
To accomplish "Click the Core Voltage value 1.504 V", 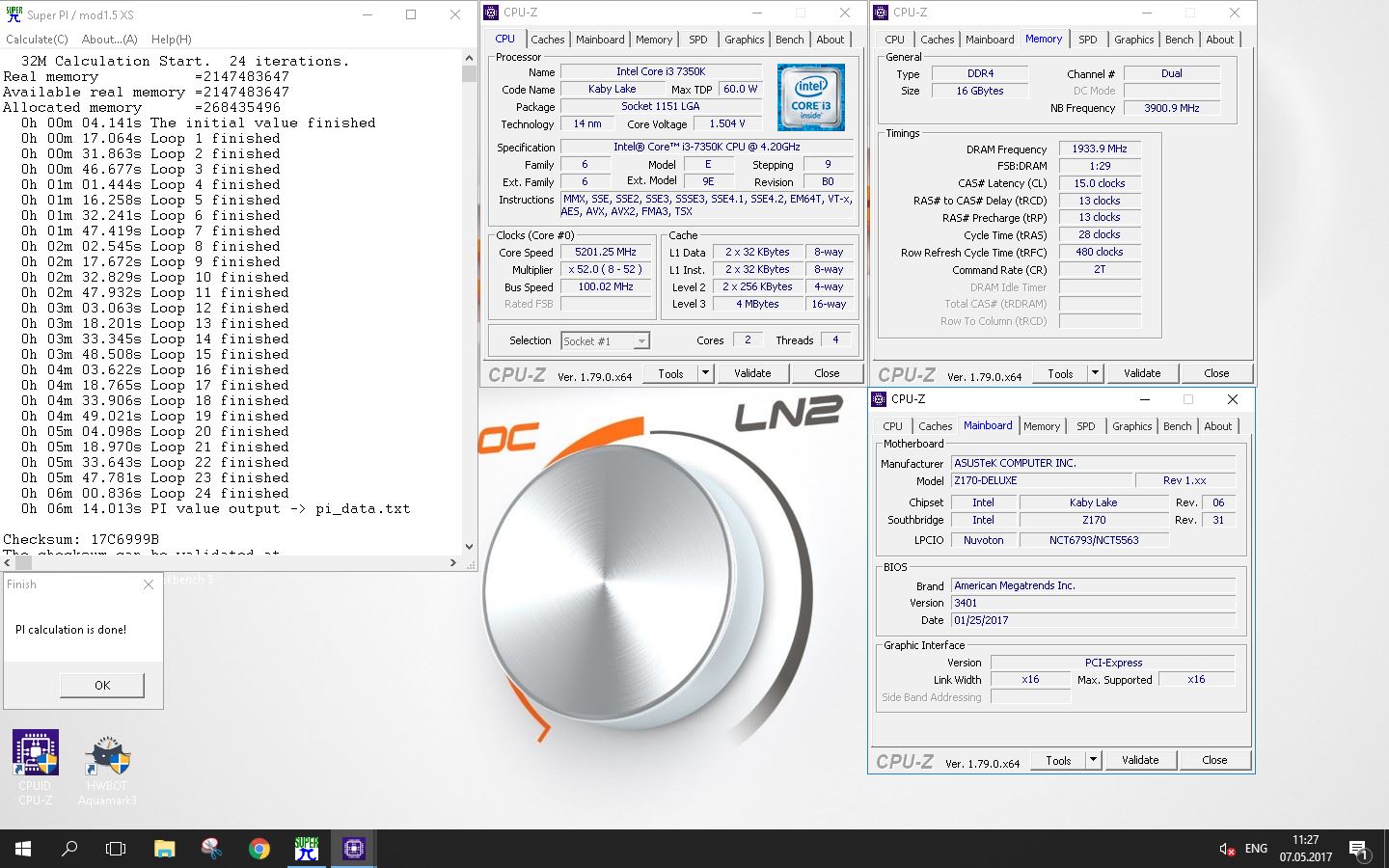I will pyautogui.click(x=728, y=124).
